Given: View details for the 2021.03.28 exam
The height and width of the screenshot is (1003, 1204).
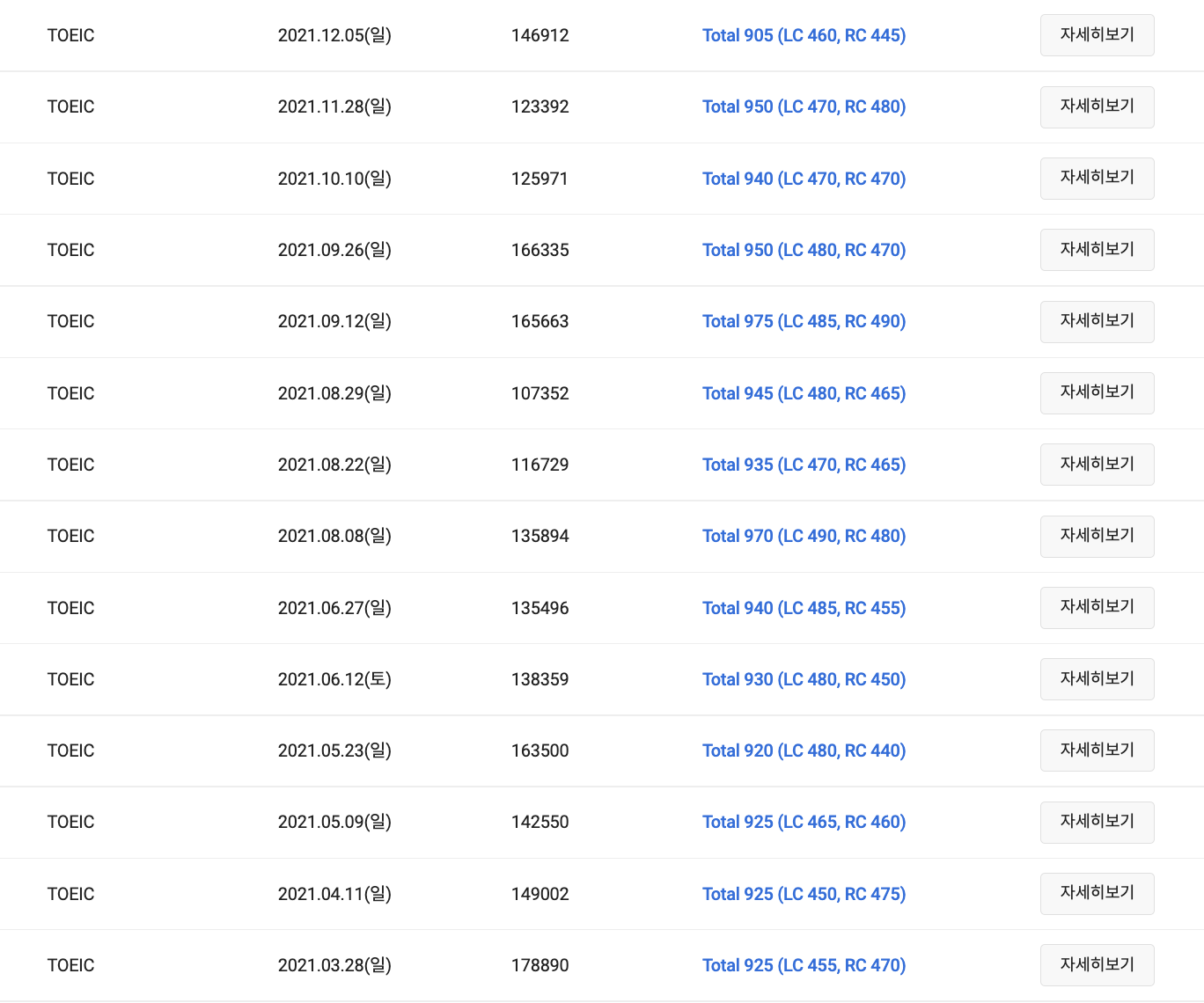Looking at the screenshot, I should (1097, 965).
